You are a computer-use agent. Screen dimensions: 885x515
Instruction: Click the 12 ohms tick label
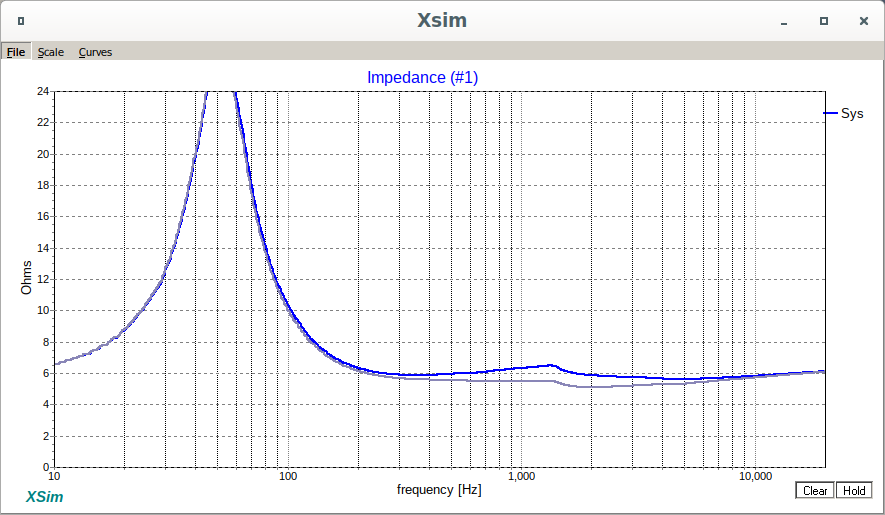[x=43, y=280]
